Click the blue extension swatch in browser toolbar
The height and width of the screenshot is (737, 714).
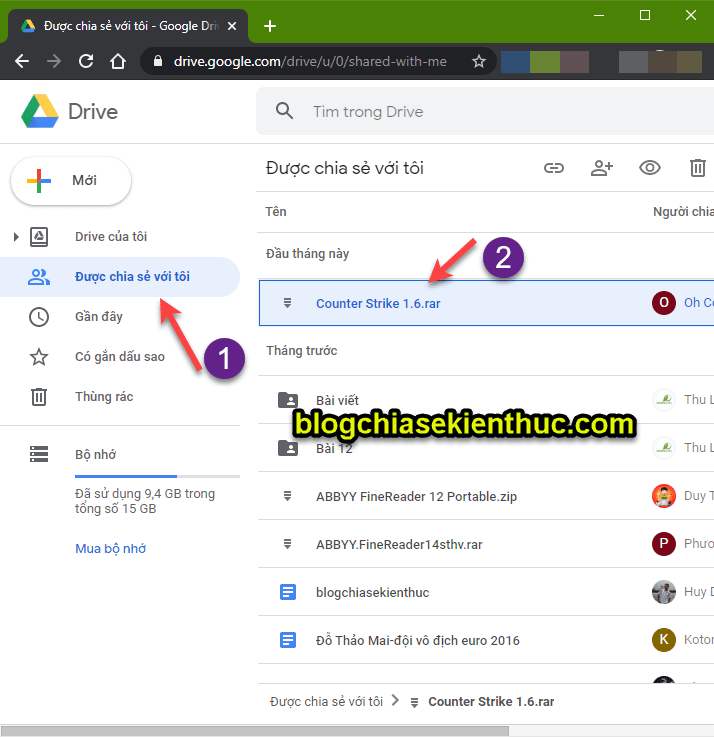515,62
